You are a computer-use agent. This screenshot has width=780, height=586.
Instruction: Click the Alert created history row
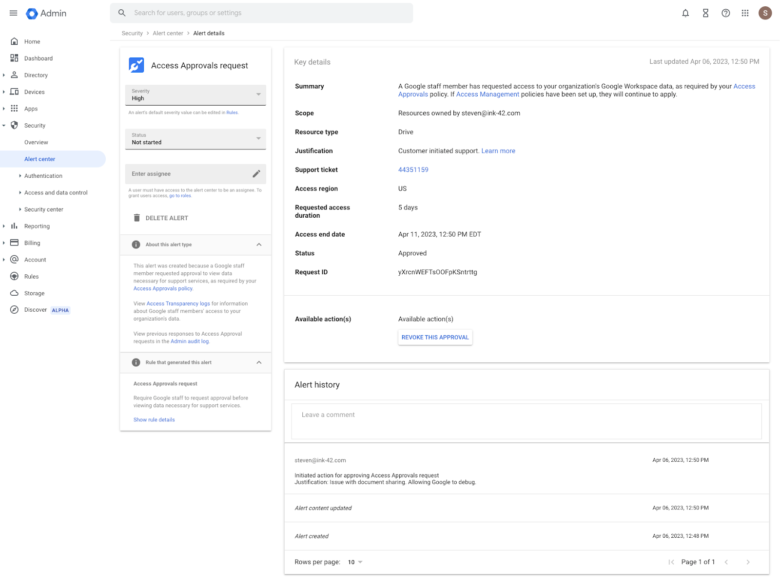526,536
